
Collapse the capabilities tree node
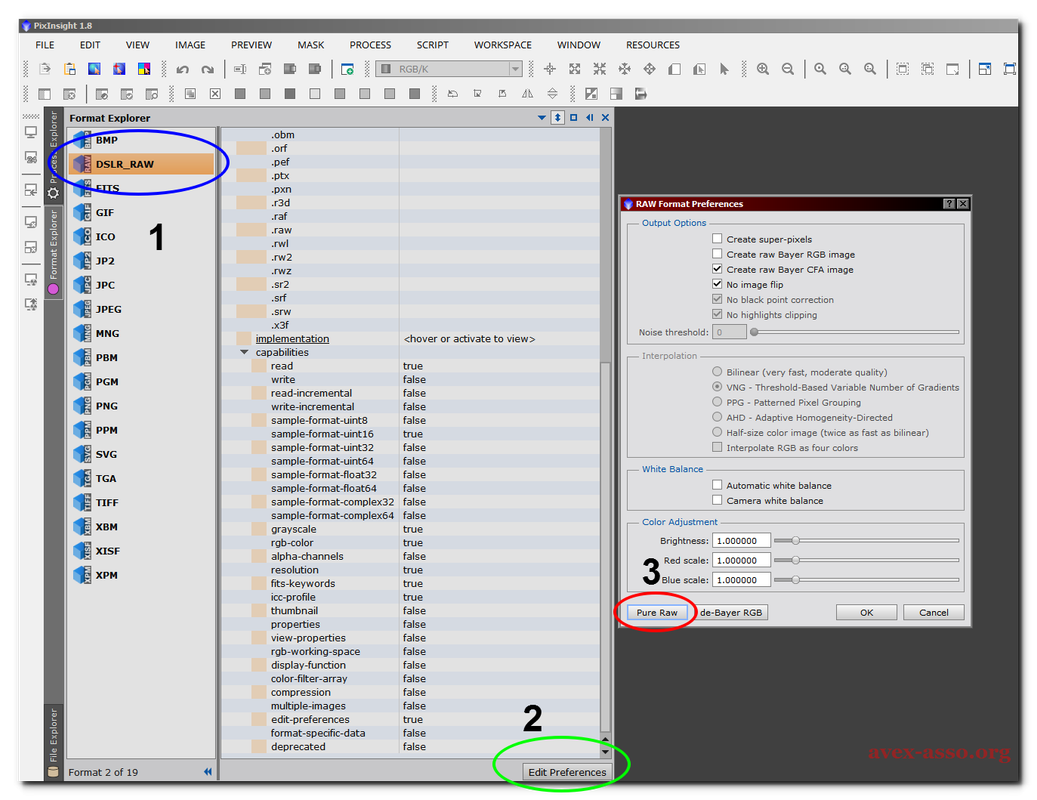point(244,352)
